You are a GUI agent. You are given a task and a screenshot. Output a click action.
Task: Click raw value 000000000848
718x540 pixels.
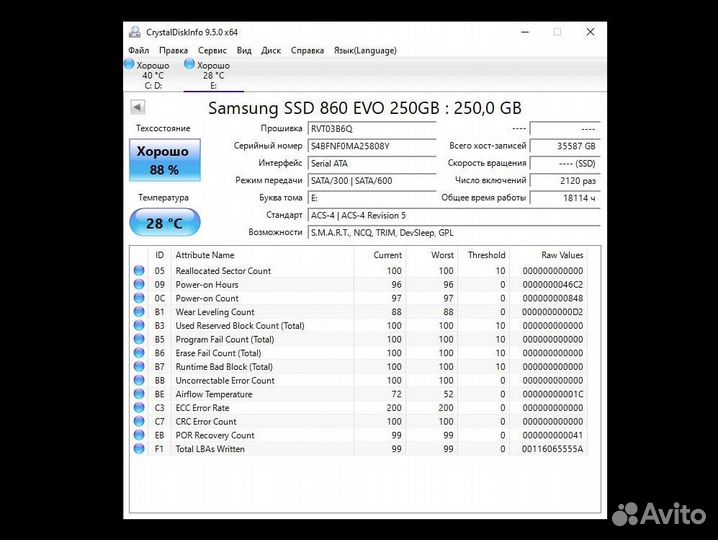553,298
